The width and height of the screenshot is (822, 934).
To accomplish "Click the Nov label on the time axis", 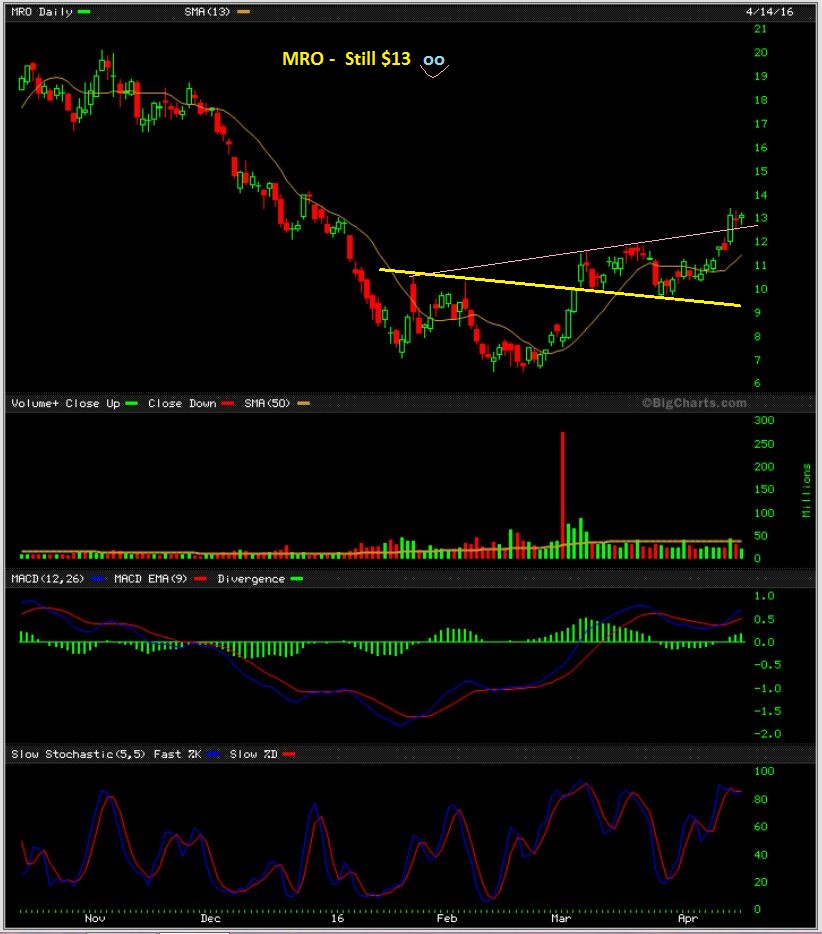I will tap(95, 918).
